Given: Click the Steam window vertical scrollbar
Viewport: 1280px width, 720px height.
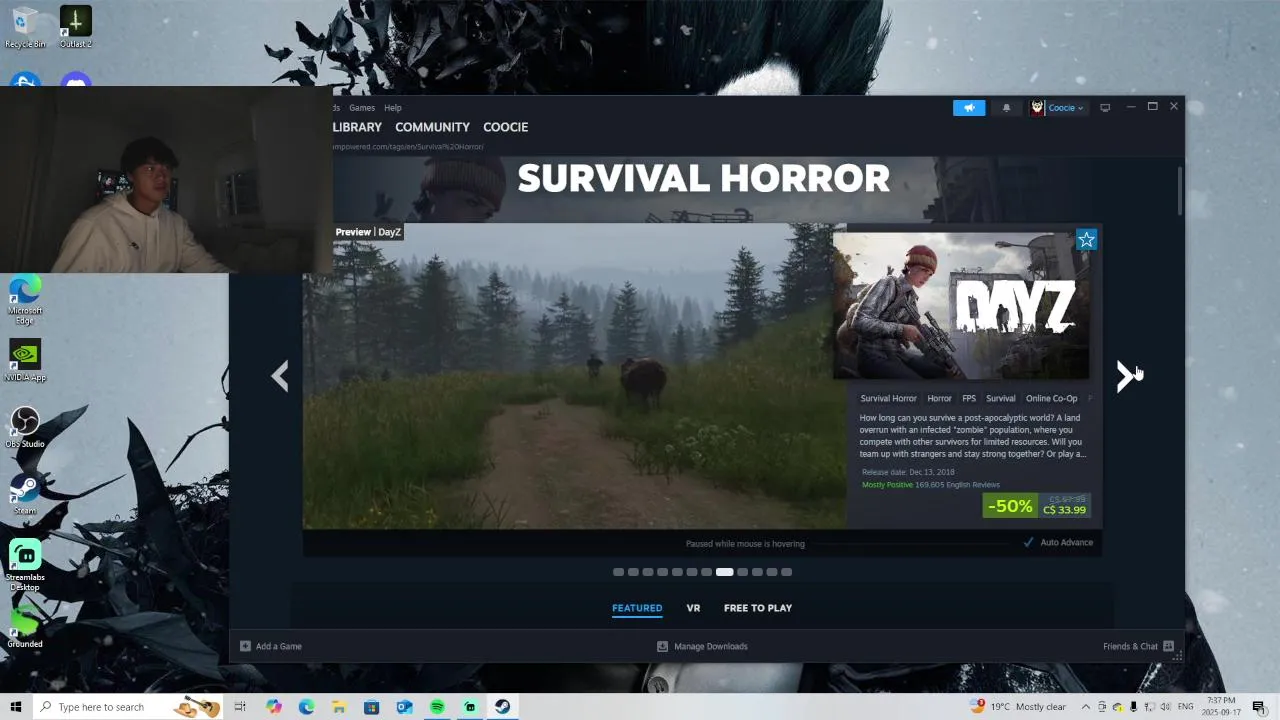Looking at the screenshot, I should coord(1180,190).
